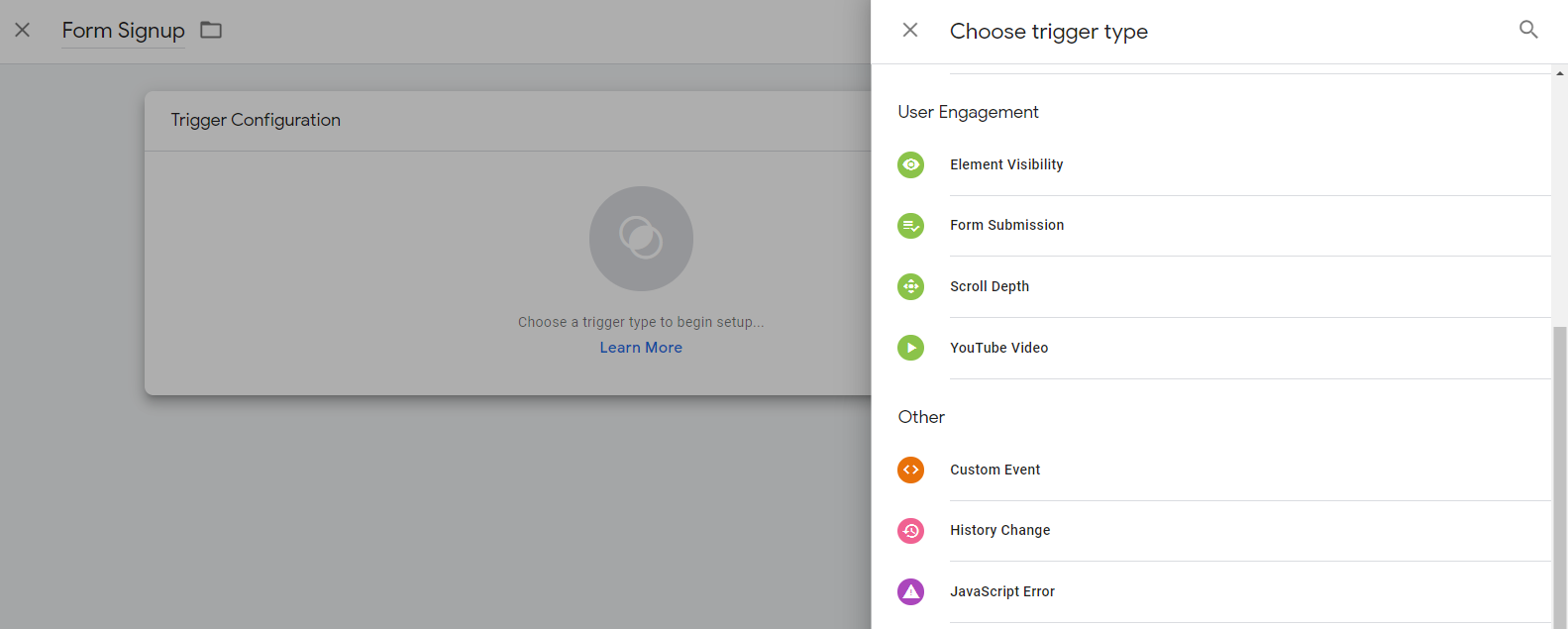Screen dimensions: 1568x629
Task: Click the Scroll Depth arrows icon
Action: tap(910, 286)
